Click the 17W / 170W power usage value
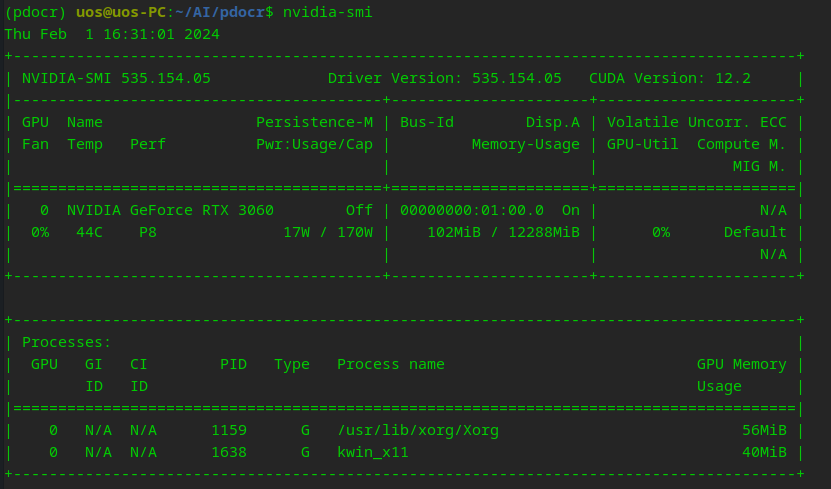Image resolution: width=831 pixels, height=489 pixels. click(328, 232)
